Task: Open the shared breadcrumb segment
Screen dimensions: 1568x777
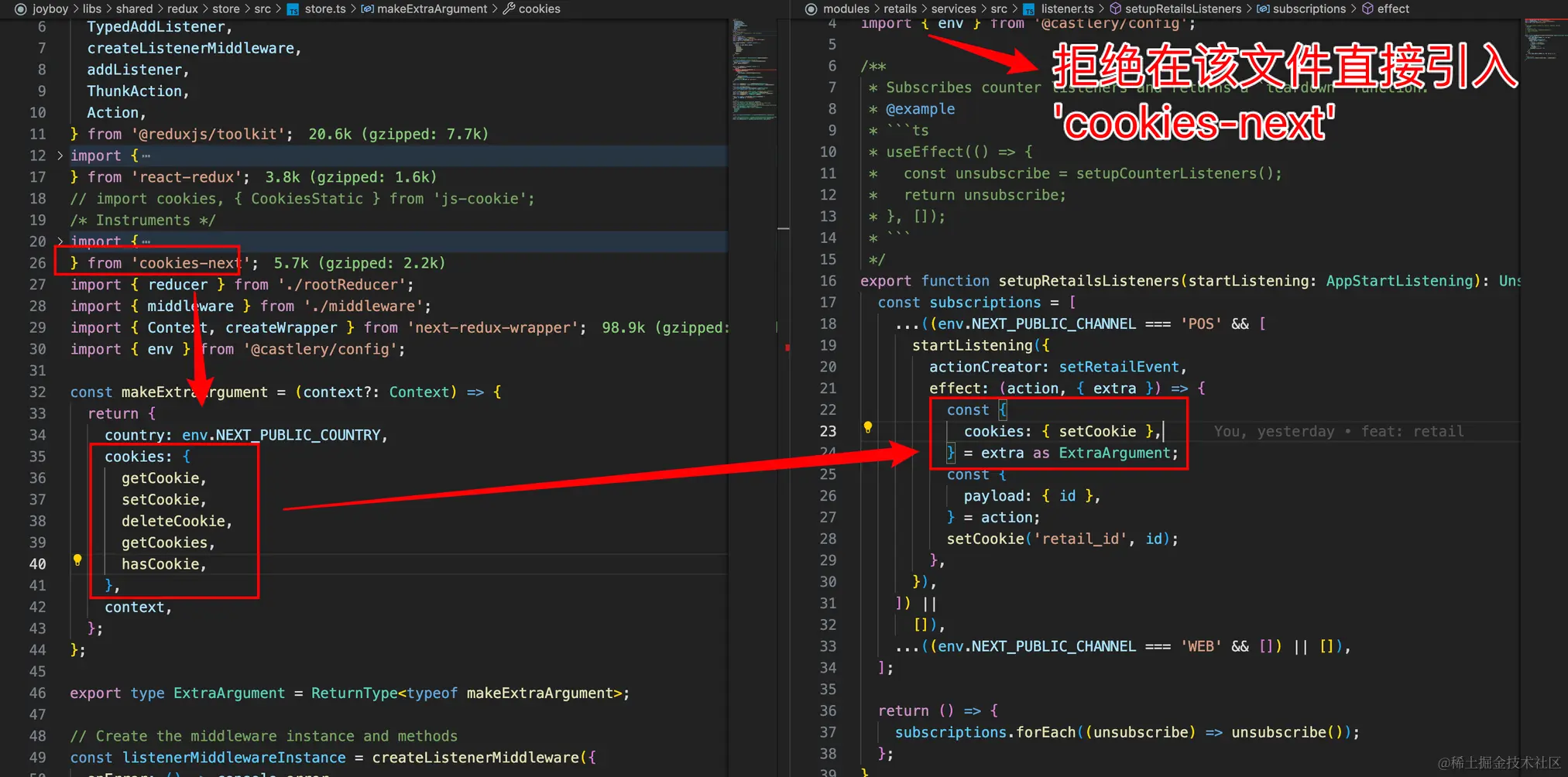Action: [135, 9]
